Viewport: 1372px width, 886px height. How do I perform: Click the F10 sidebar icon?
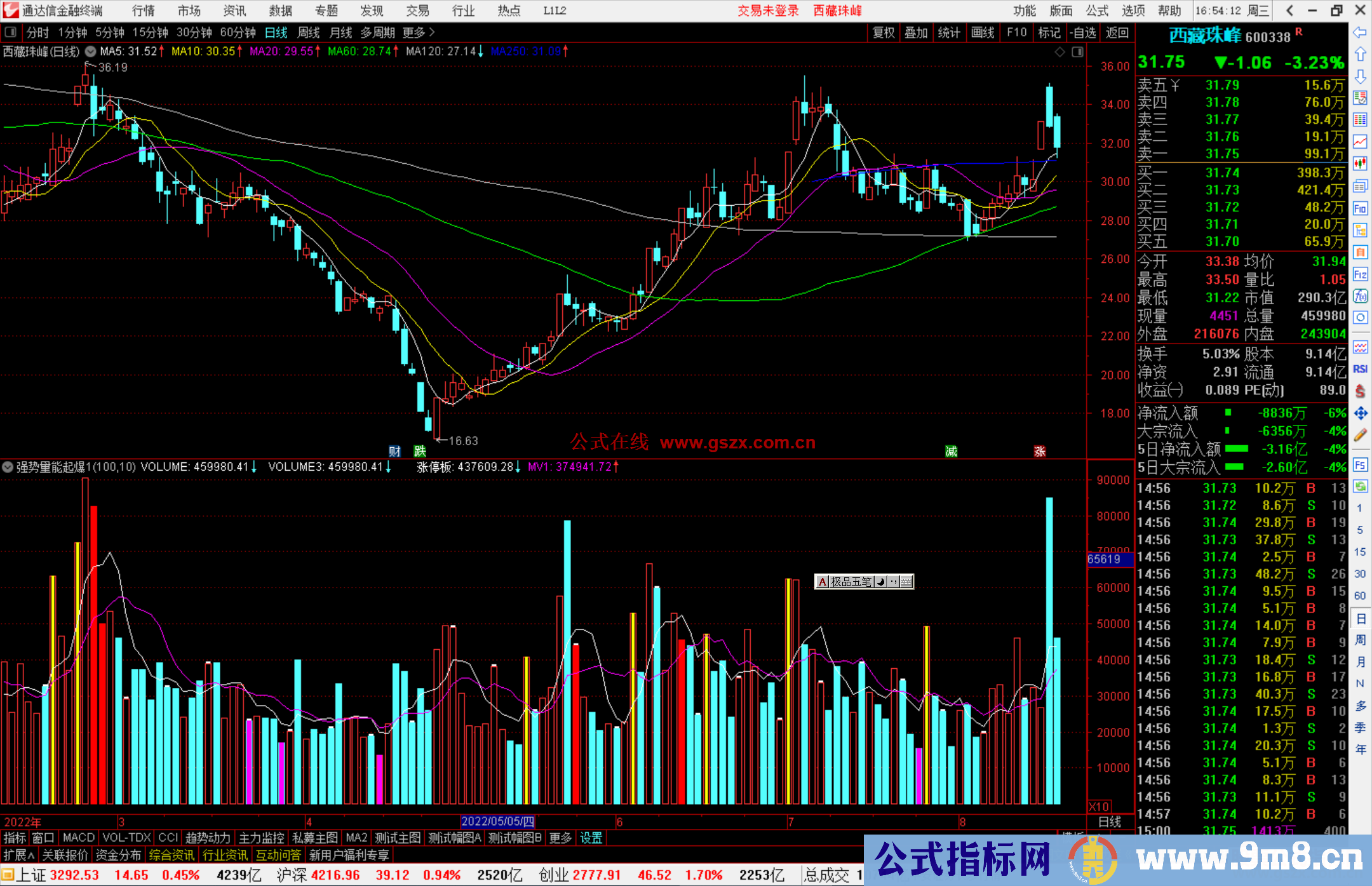point(1360,208)
